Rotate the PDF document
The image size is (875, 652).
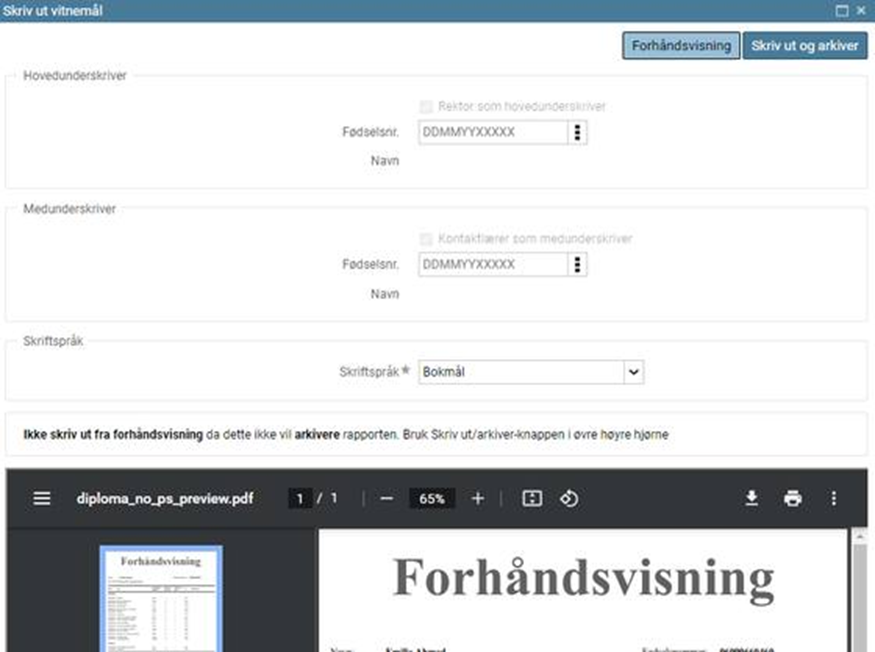[569, 498]
